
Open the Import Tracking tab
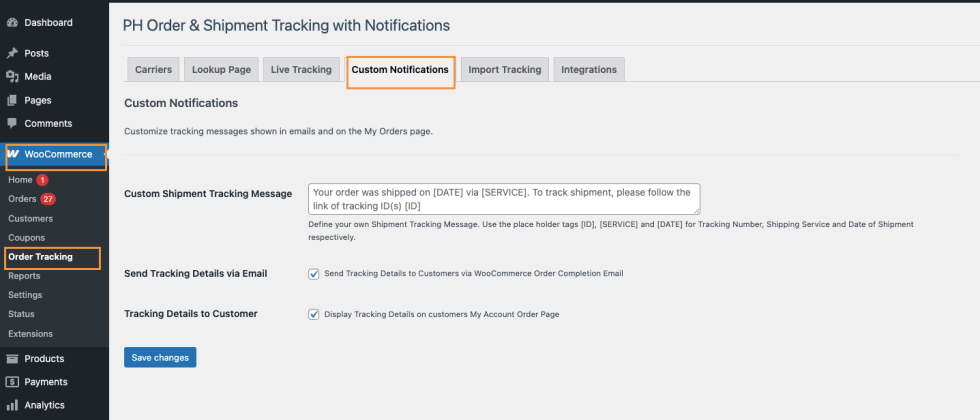pos(504,70)
